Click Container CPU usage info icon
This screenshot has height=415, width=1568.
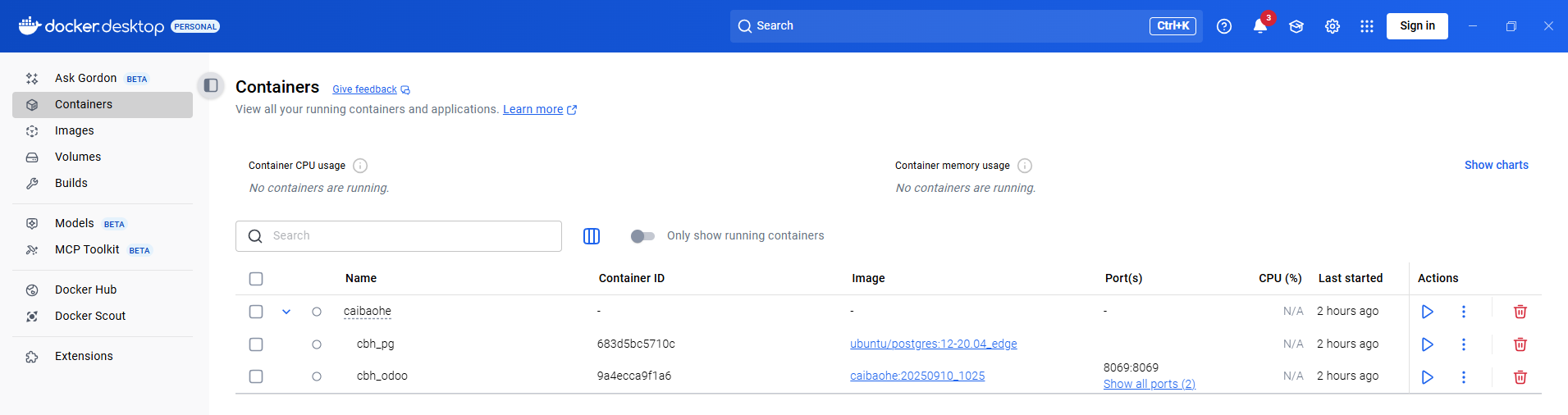pyautogui.click(x=360, y=166)
